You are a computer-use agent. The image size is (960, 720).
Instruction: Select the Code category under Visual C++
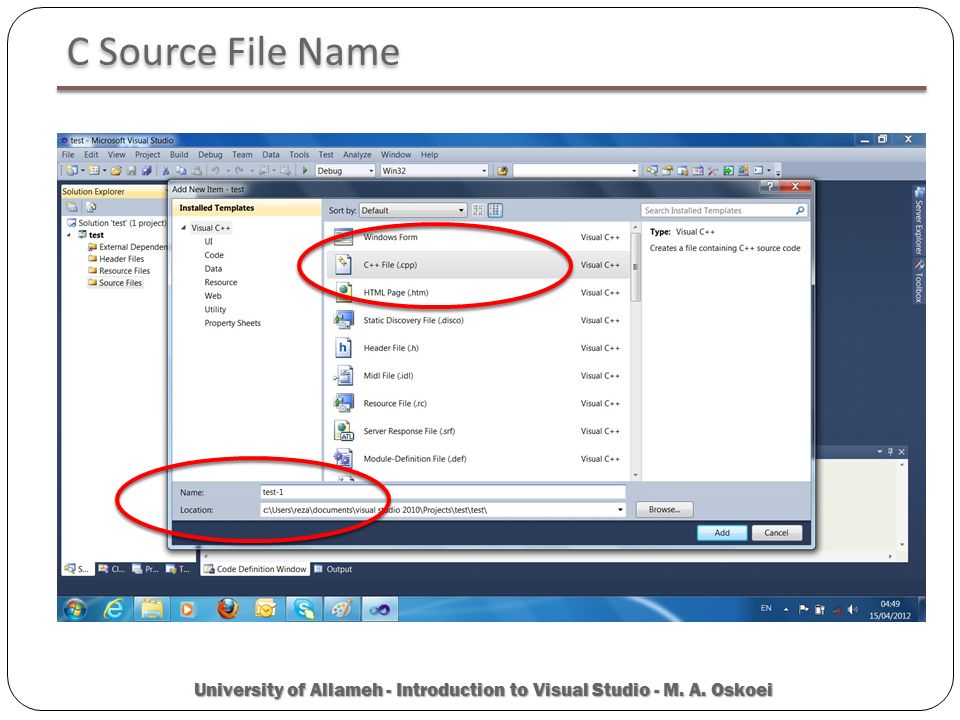click(x=214, y=255)
